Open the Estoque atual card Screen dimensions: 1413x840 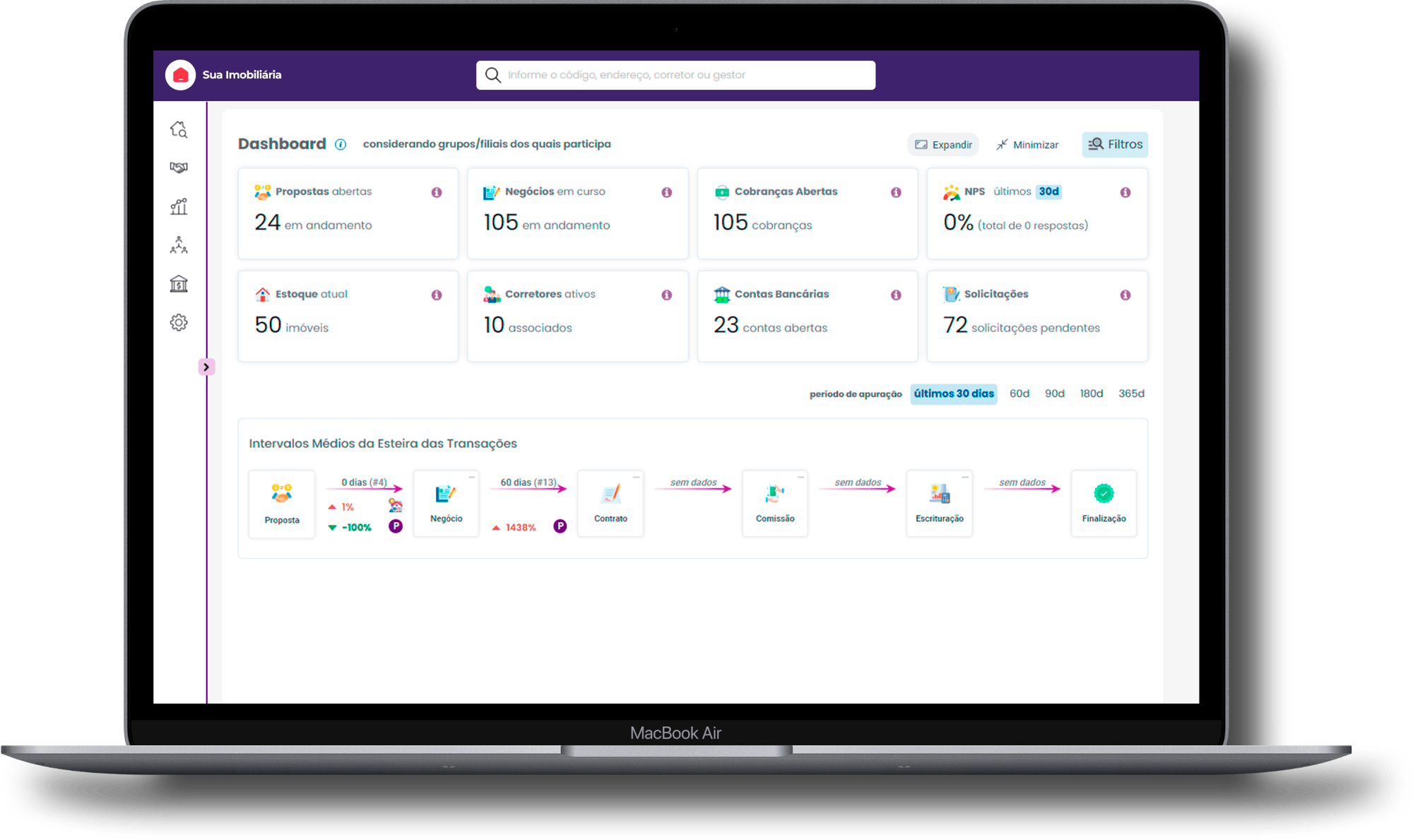tap(348, 316)
